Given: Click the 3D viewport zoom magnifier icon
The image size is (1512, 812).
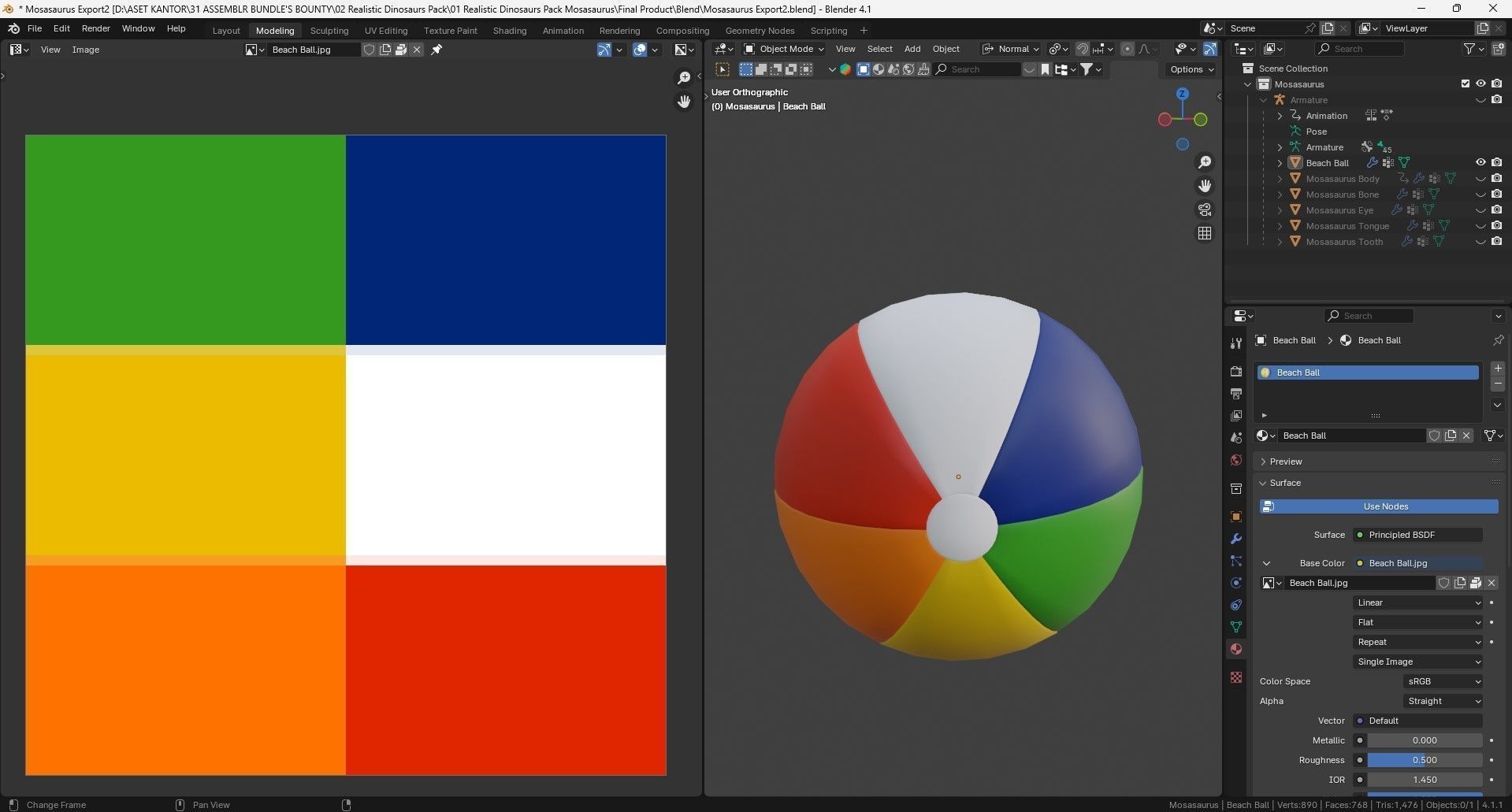Looking at the screenshot, I should (x=1205, y=162).
